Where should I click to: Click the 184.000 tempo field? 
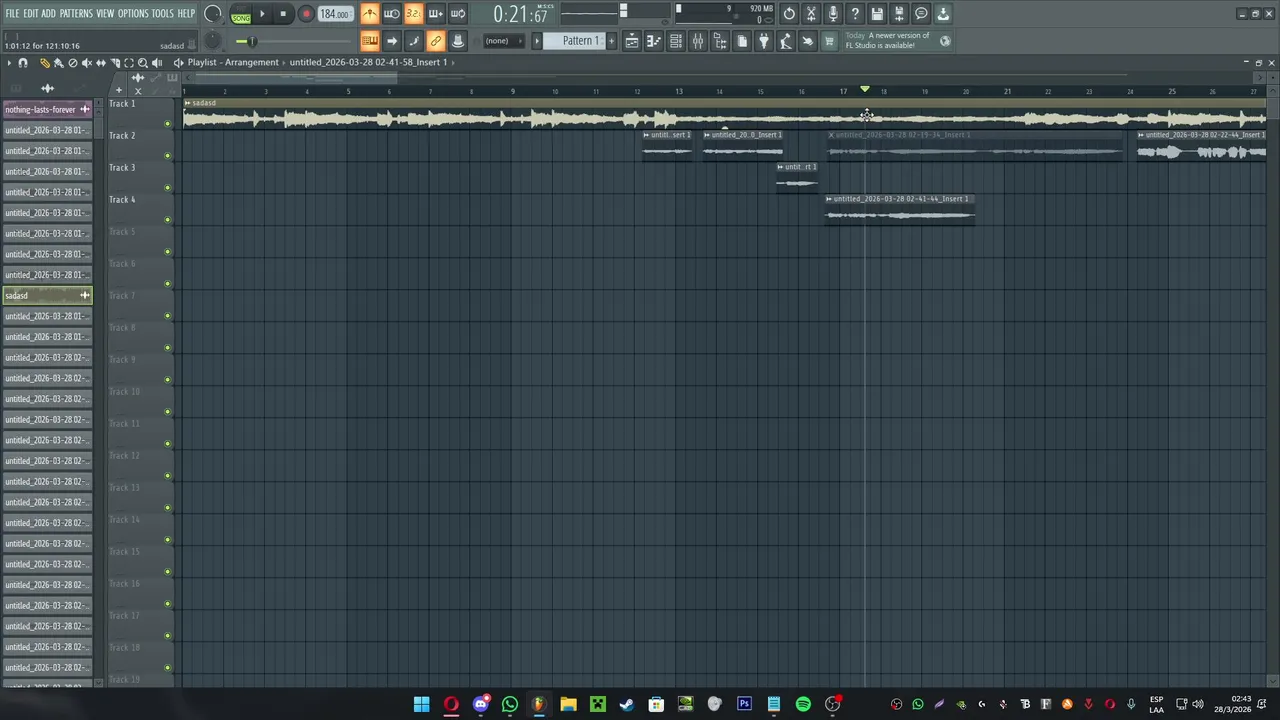[335, 14]
